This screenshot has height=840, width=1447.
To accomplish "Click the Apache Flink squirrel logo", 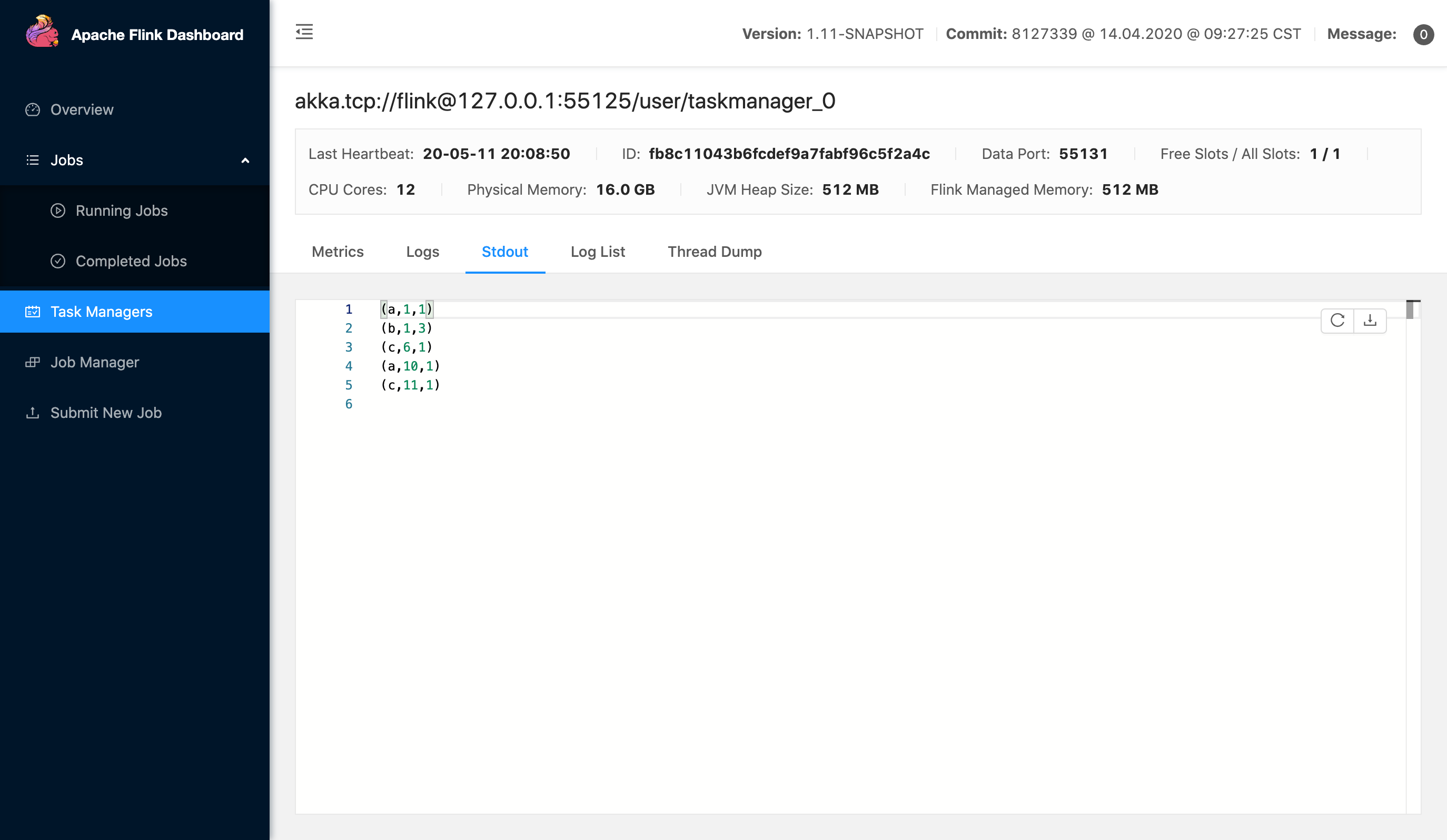I will [x=42, y=32].
